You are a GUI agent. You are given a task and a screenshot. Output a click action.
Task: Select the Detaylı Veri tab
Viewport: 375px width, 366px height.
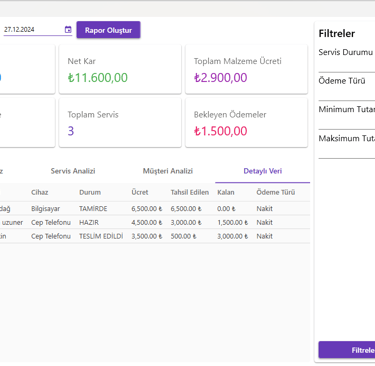click(263, 171)
